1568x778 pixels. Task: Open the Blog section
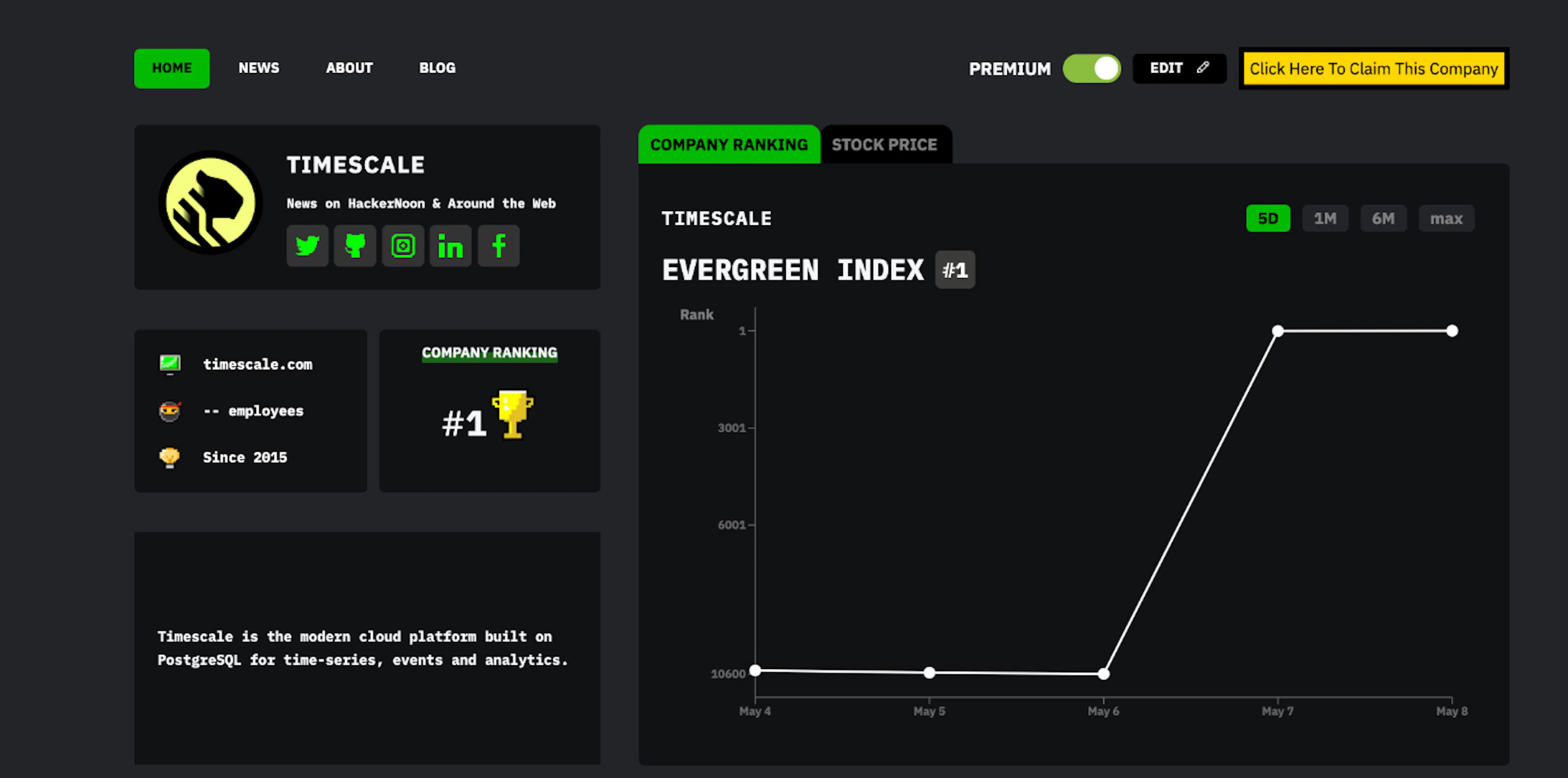tap(437, 68)
